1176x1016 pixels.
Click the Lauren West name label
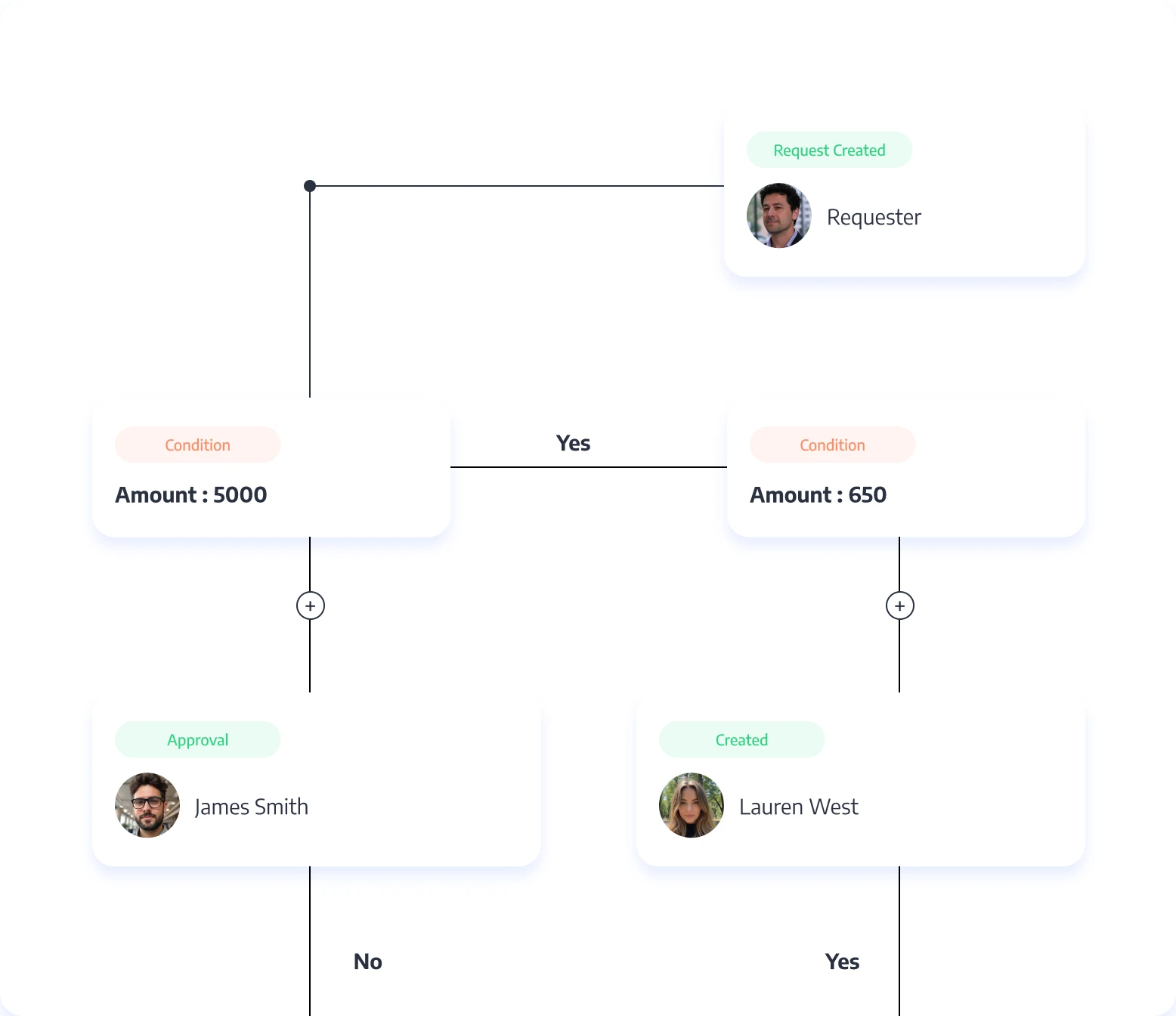click(798, 807)
